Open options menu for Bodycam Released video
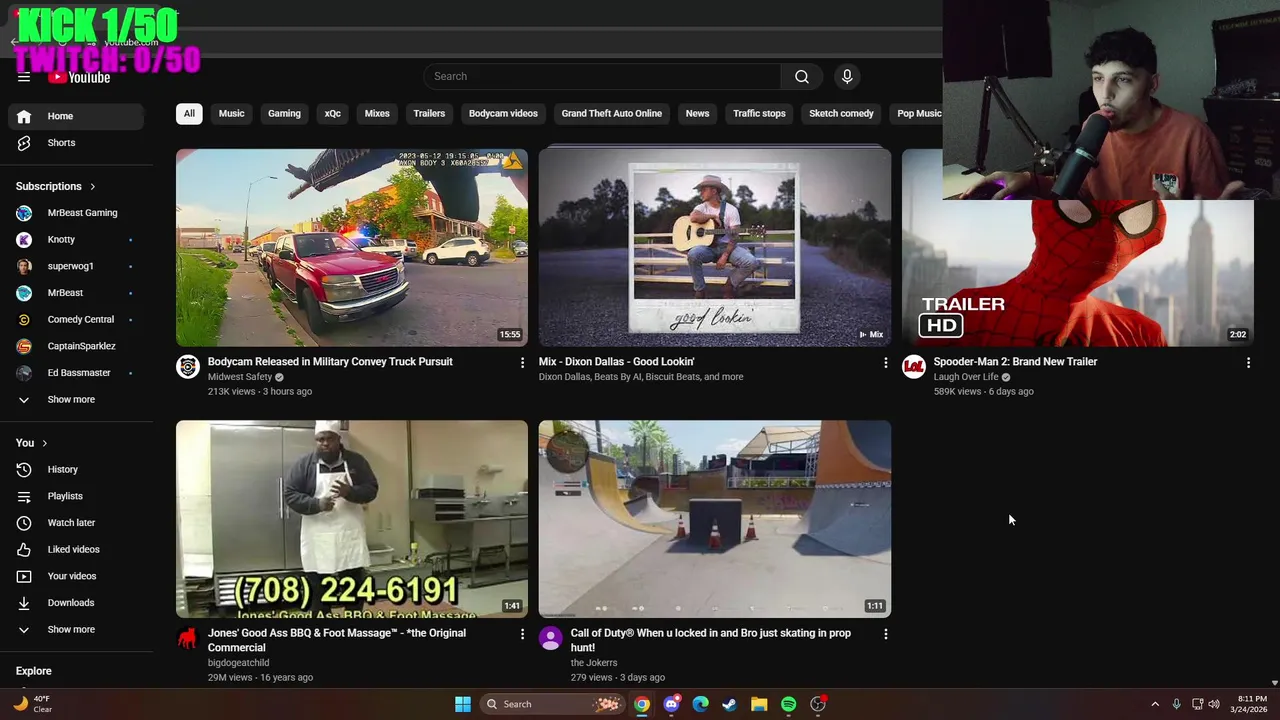The image size is (1280, 720). (x=522, y=363)
